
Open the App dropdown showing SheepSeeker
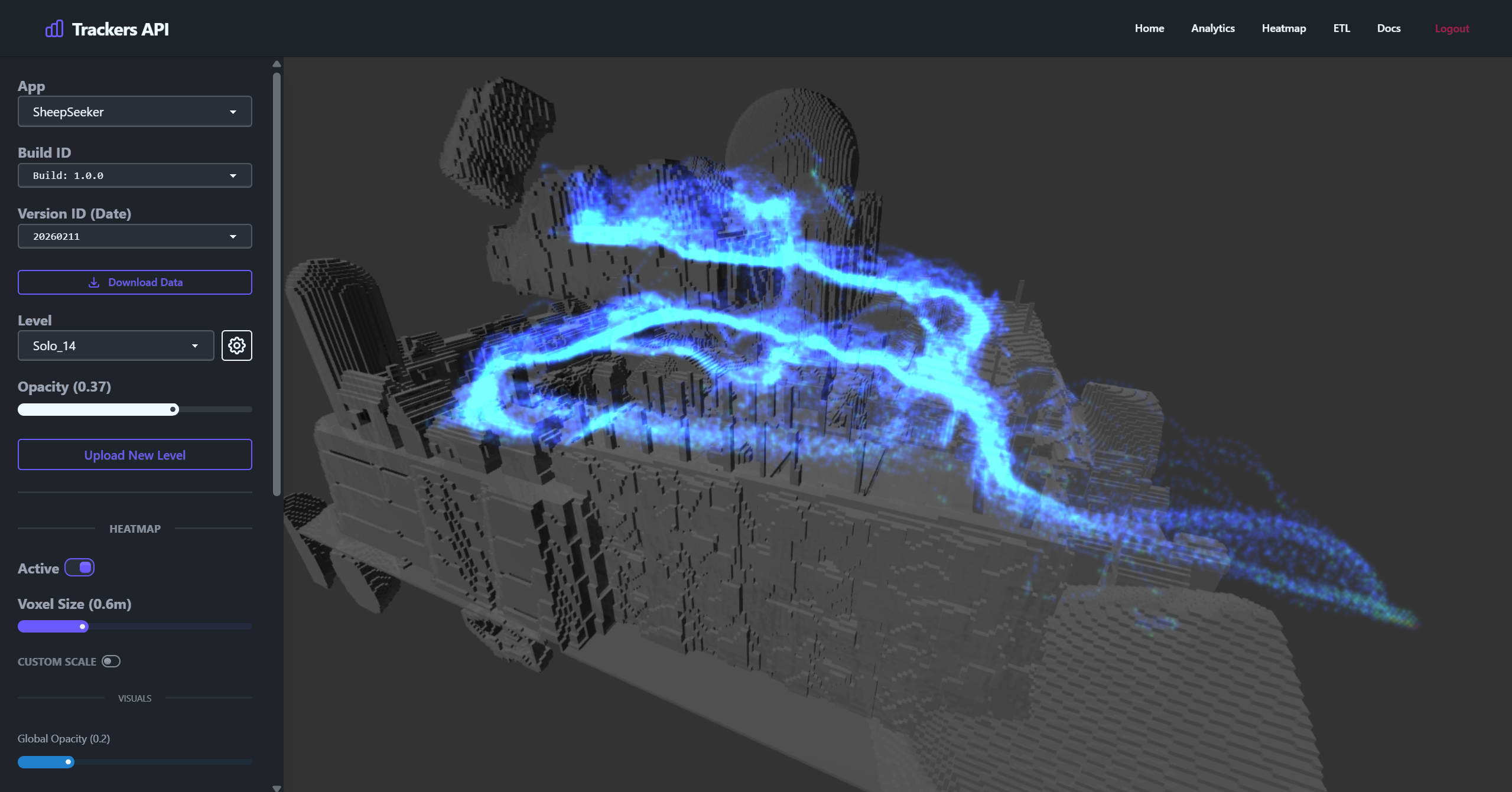point(135,112)
